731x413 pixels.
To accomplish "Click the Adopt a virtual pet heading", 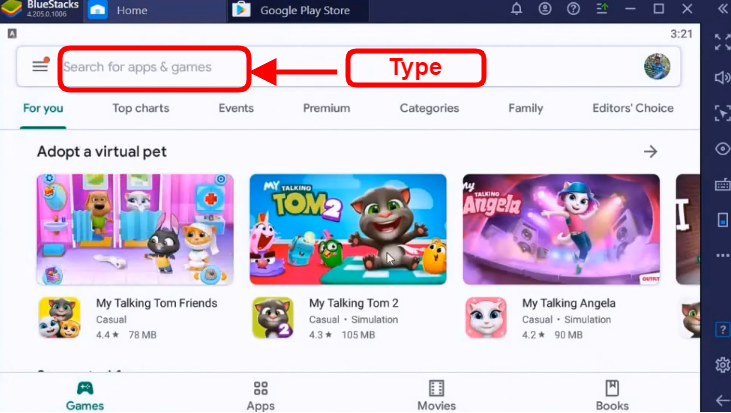I will click(102, 151).
